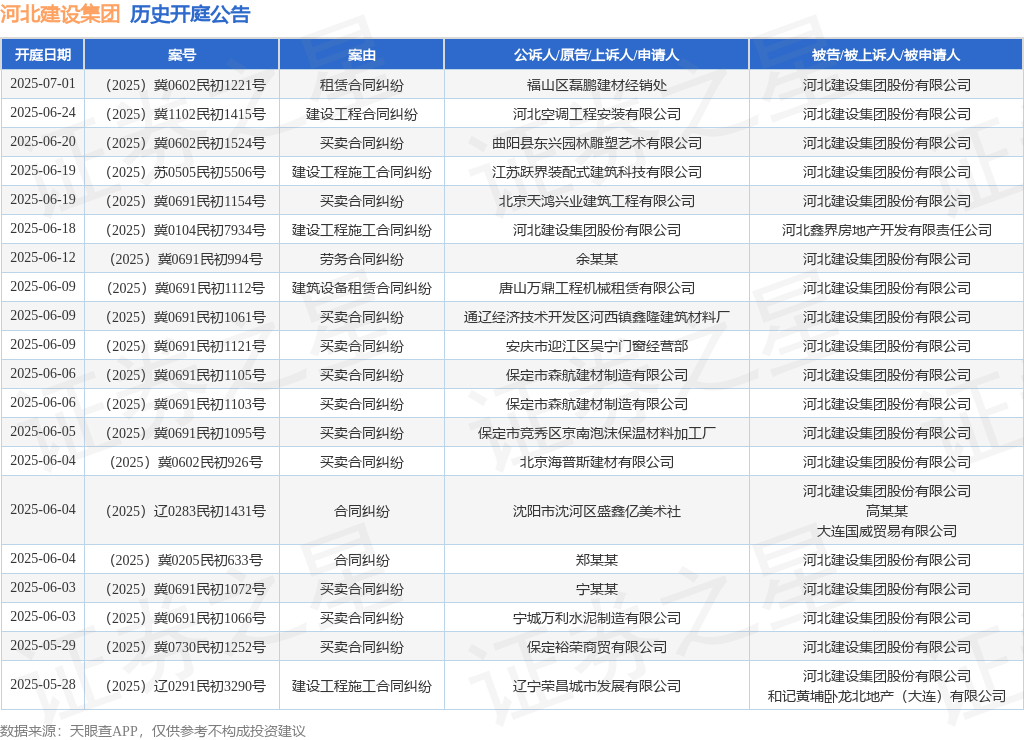Click case number (2025)冀0205民初633号
The height and width of the screenshot is (740, 1024).
[x=185, y=560]
